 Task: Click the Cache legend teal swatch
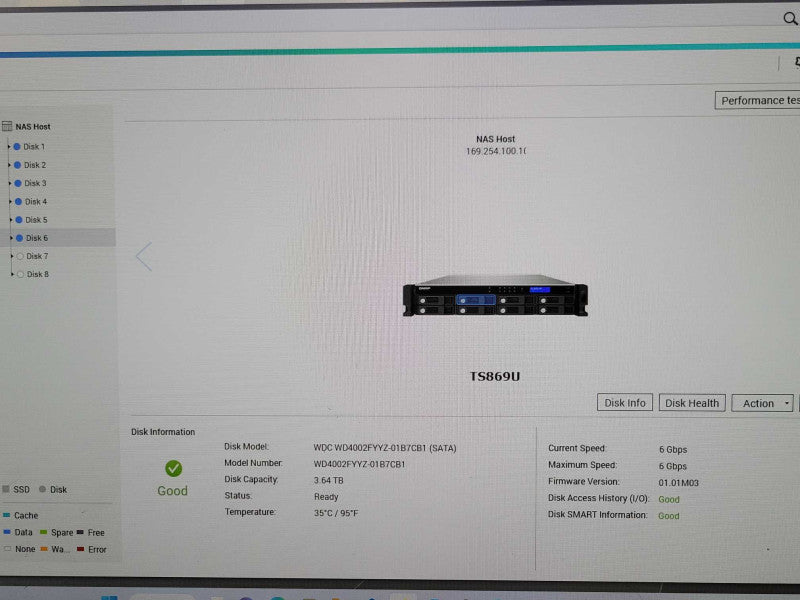point(7,515)
